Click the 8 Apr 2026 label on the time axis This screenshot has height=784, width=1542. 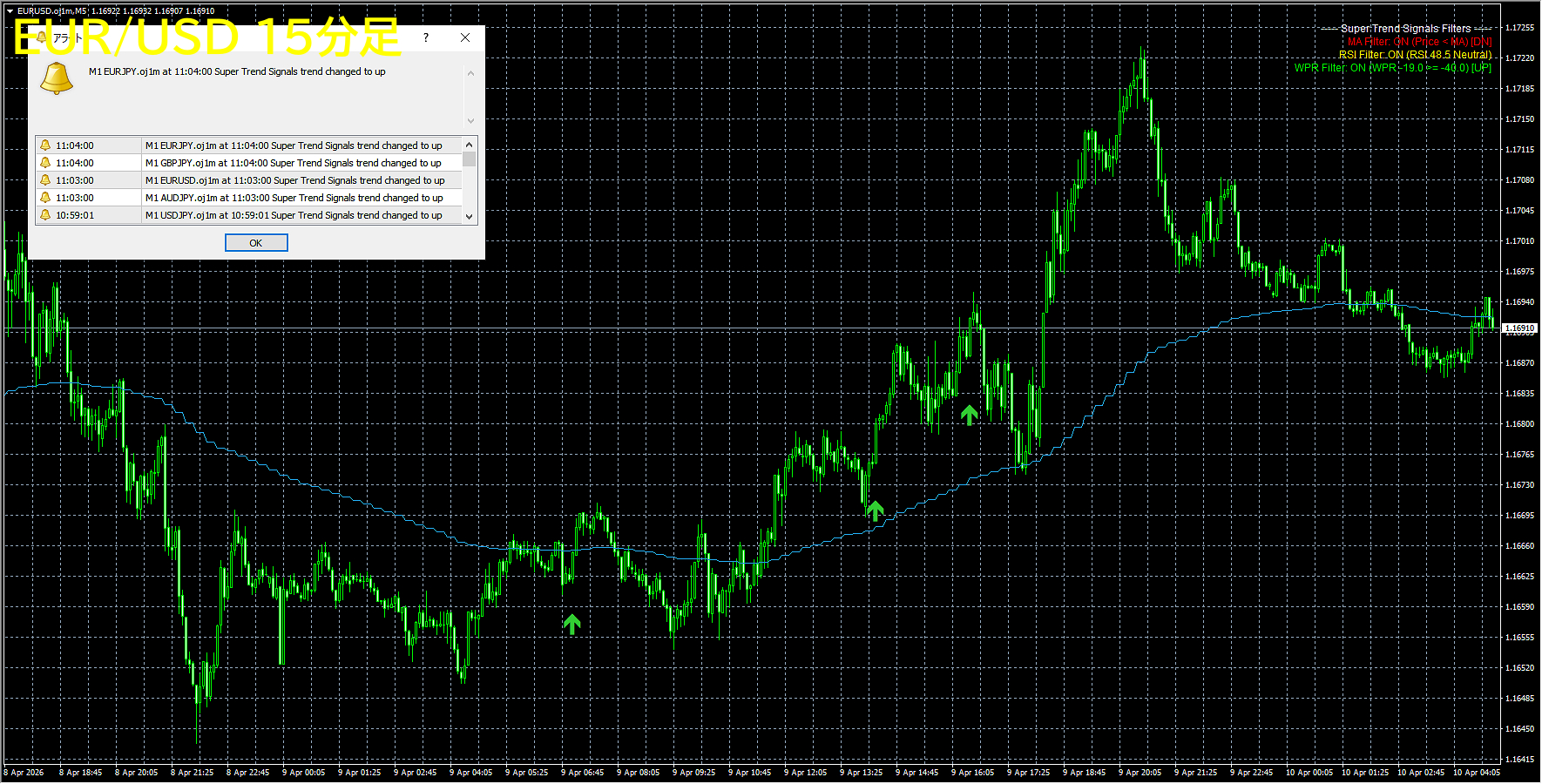(x=24, y=773)
